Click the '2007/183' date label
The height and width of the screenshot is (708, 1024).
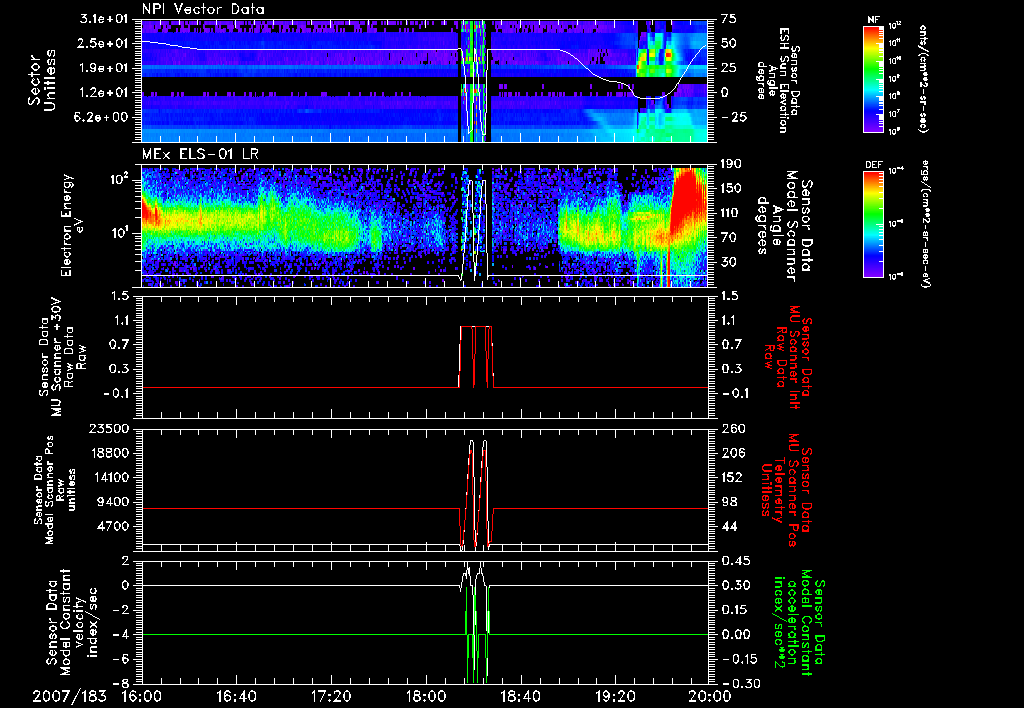[x=69, y=696]
